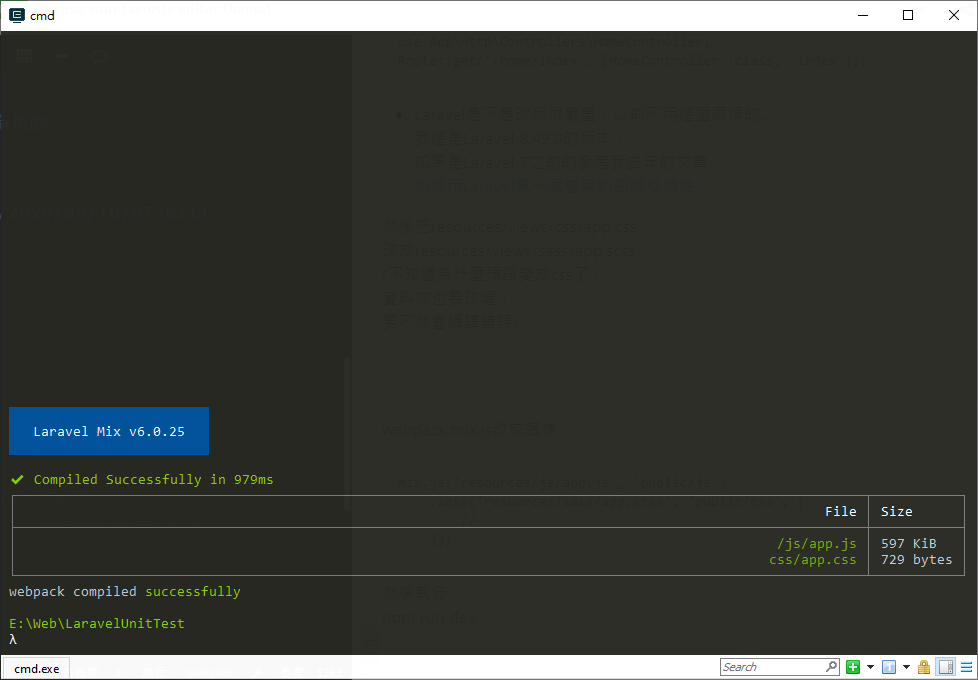Viewport: 978px width, 680px height.
Task: Click the /js/app.js file entry
Action: coord(816,543)
